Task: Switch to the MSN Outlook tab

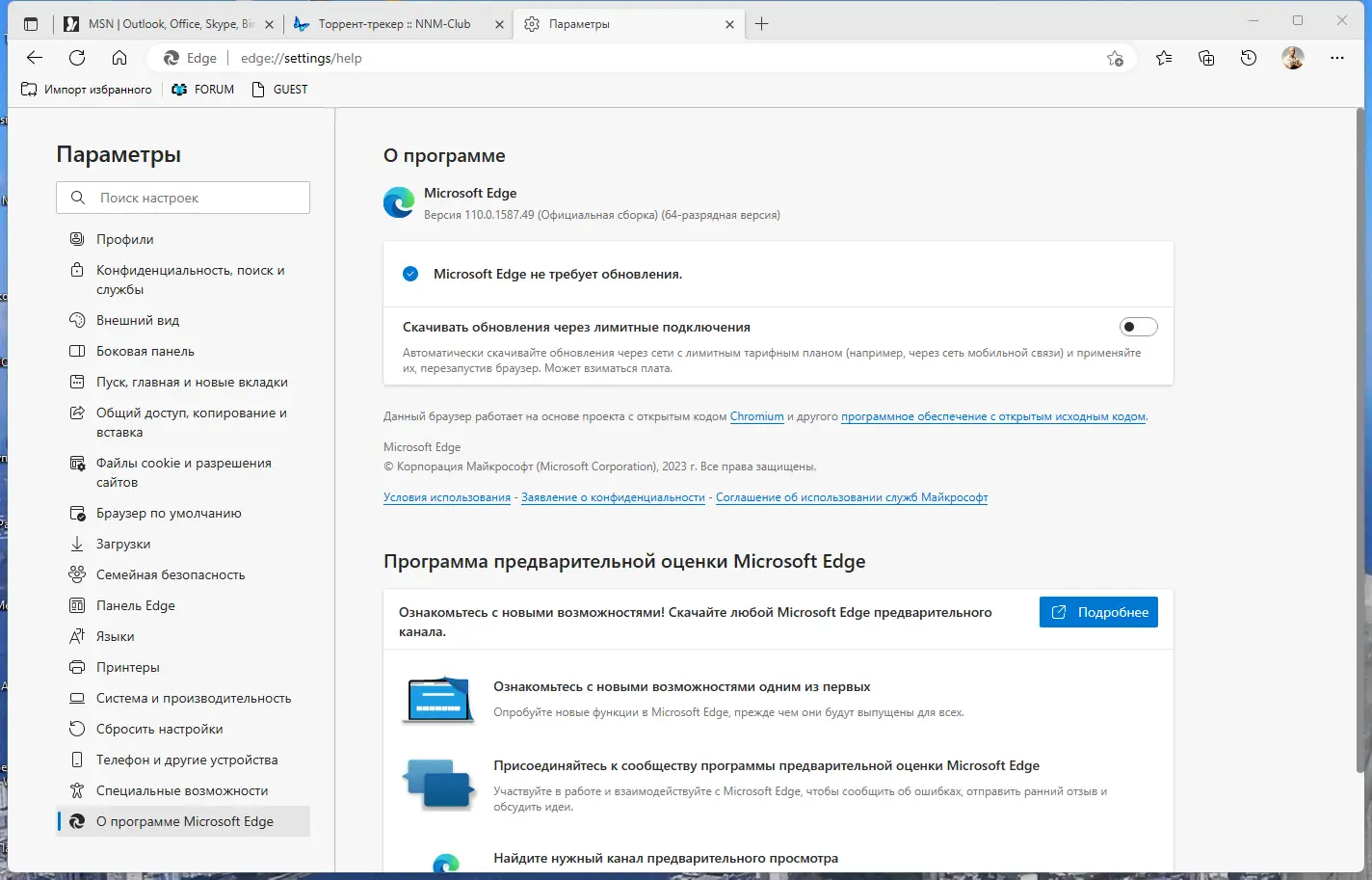Action: click(x=168, y=24)
